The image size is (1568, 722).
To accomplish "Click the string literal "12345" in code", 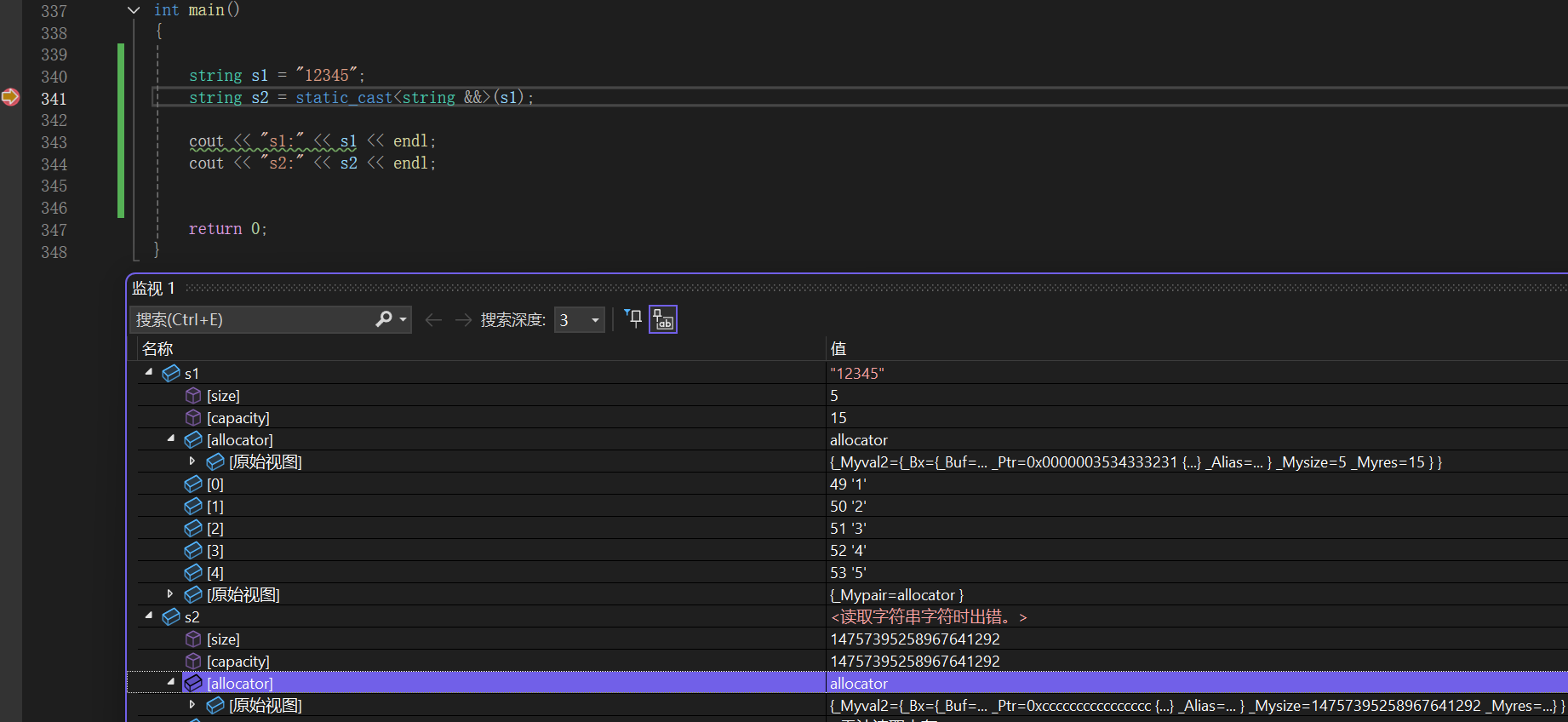I will pos(327,75).
